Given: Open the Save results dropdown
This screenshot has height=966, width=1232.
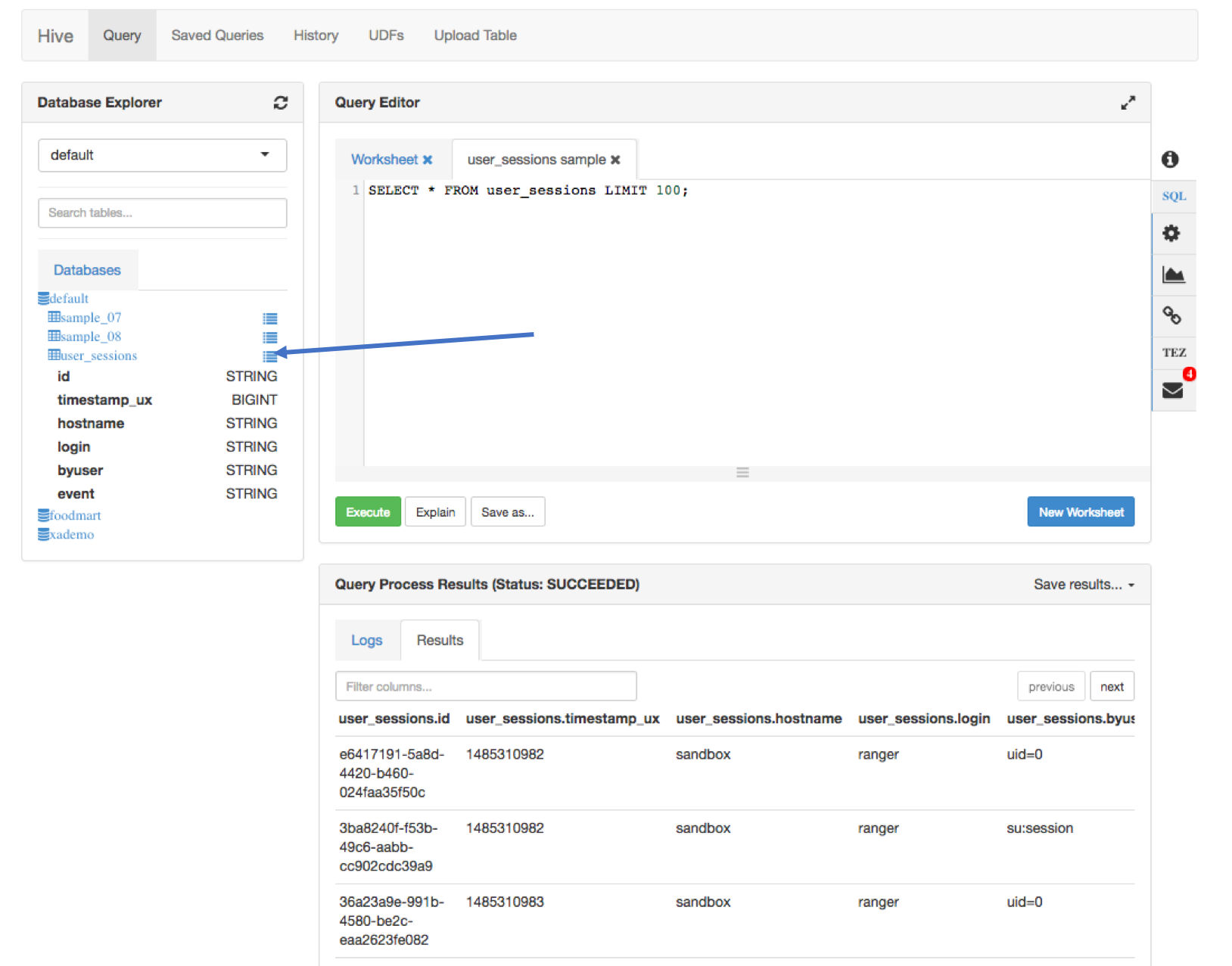Looking at the screenshot, I should coord(1084,584).
